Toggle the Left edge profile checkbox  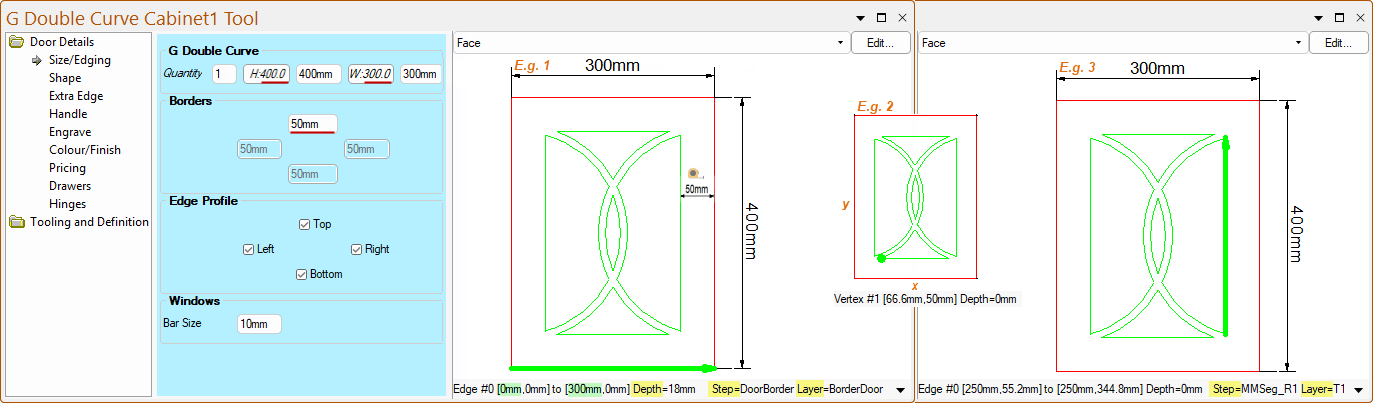coord(249,249)
